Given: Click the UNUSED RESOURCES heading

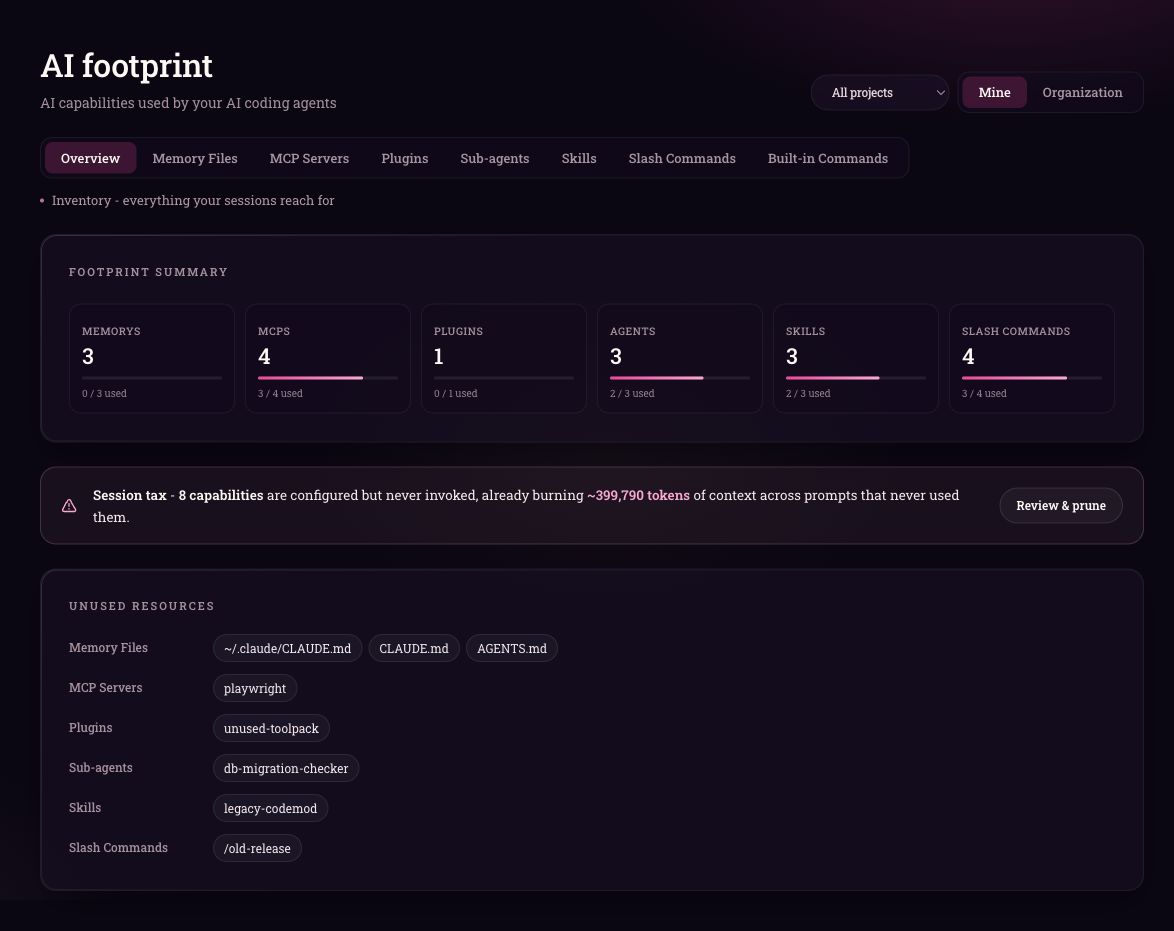Looking at the screenshot, I should click(x=142, y=606).
